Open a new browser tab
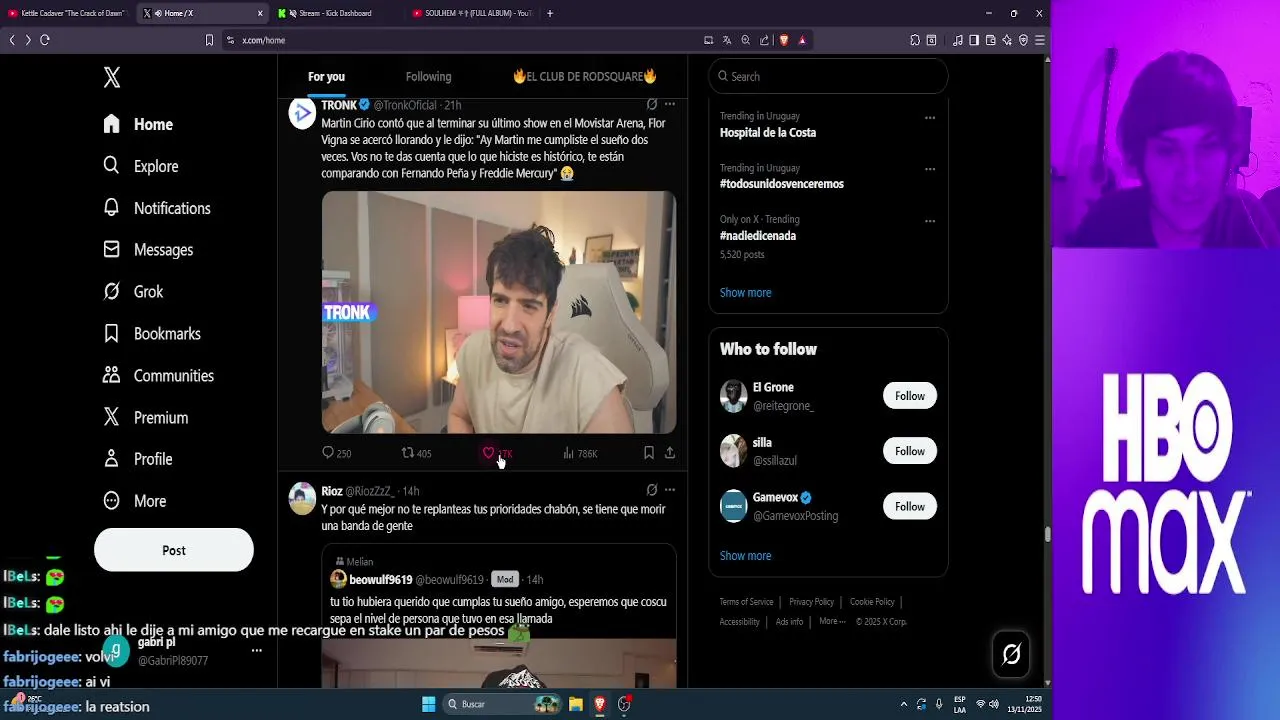Screen dimensions: 1280x720 click(x=550, y=13)
